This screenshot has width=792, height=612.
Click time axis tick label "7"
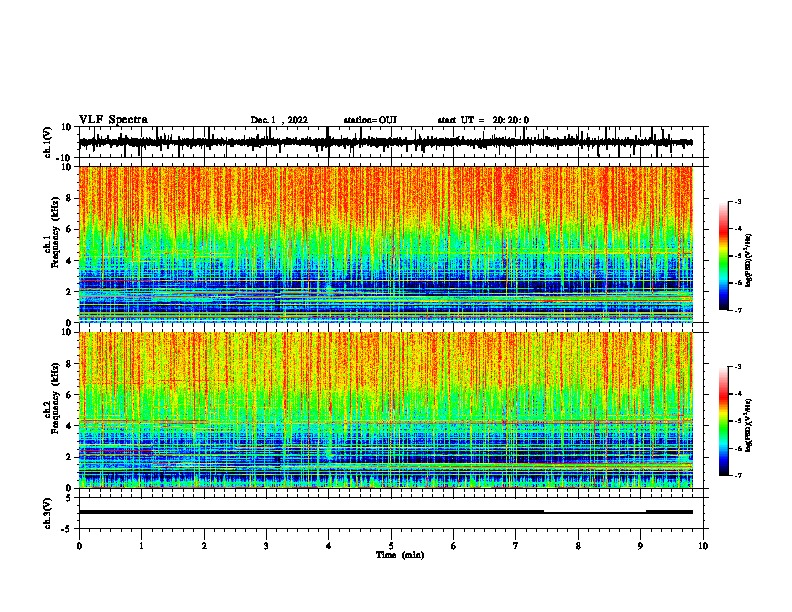(516, 546)
